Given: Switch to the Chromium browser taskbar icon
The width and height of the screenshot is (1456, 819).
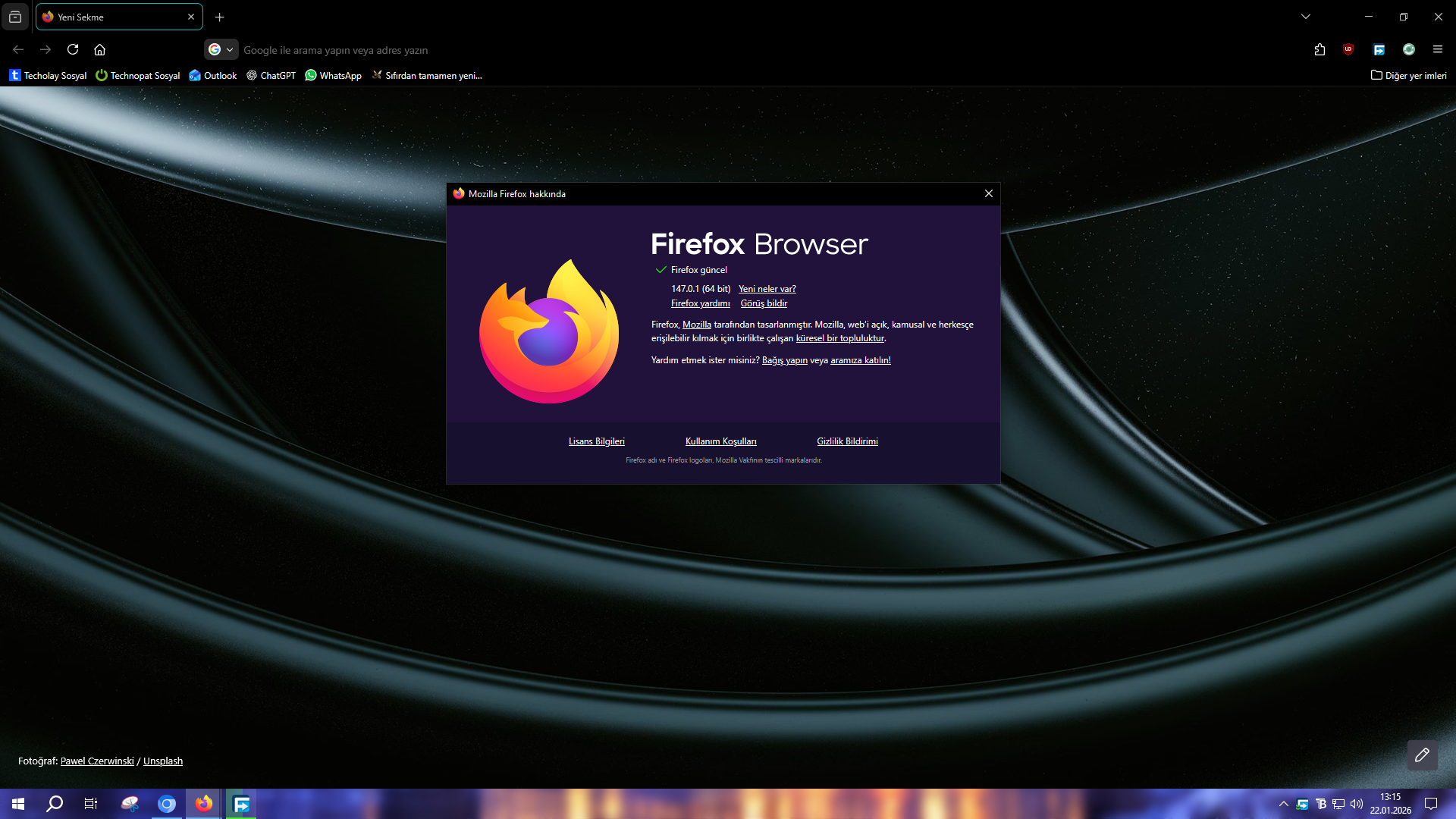Looking at the screenshot, I should tap(167, 804).
